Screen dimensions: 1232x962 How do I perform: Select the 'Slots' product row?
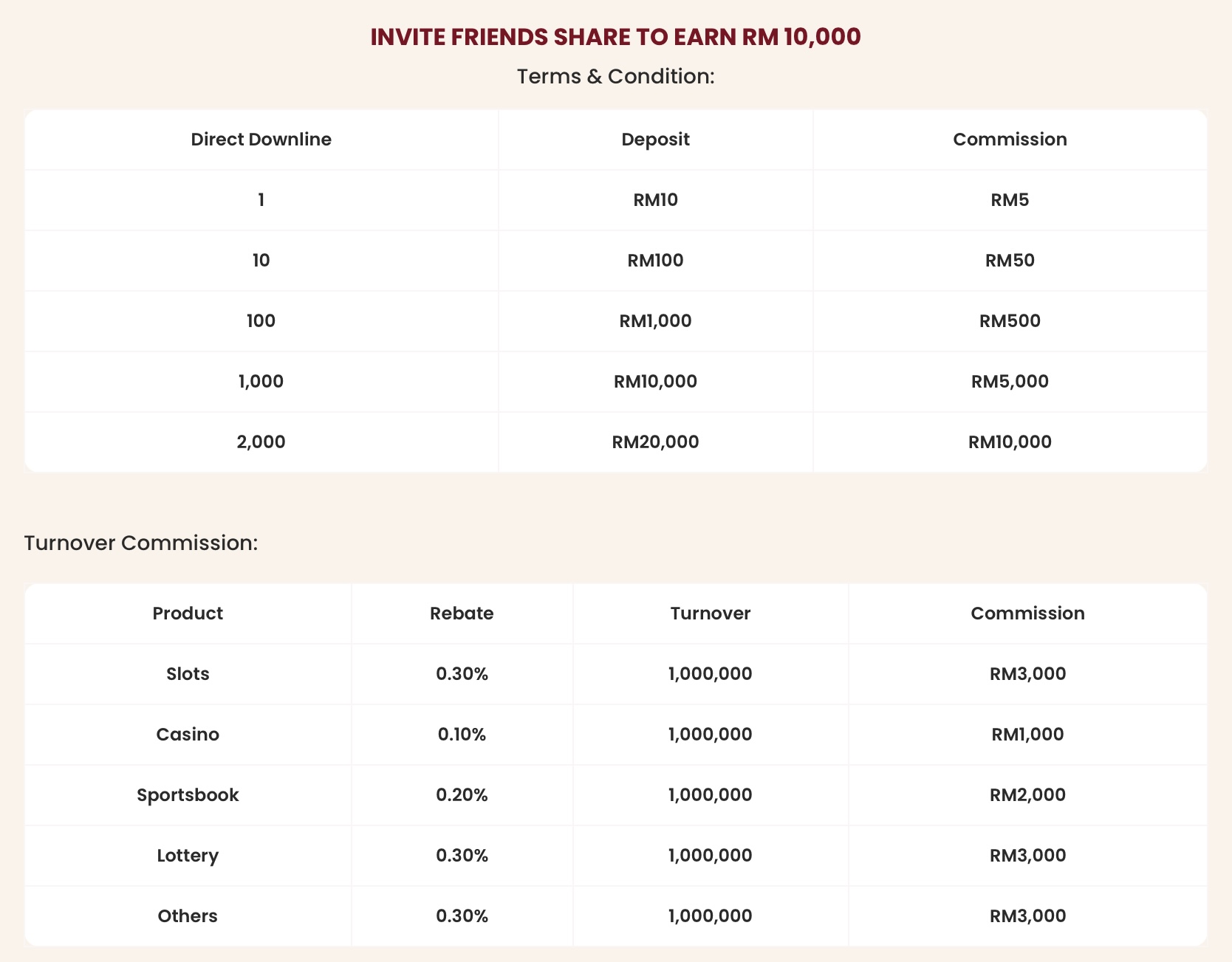pyautogui.click(x=188, y=674)
